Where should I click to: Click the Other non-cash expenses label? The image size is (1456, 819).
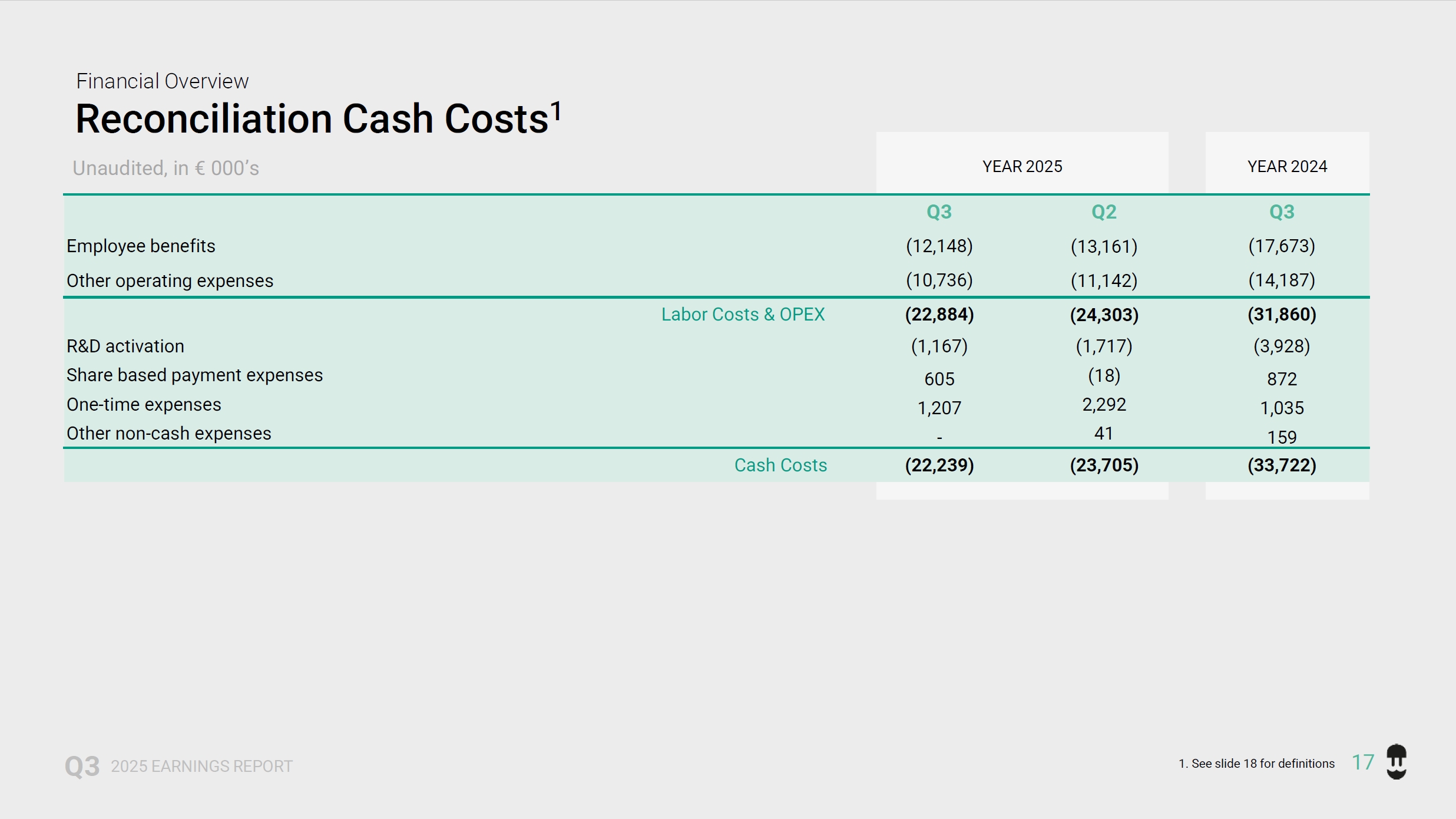click(x=168, y=434)
